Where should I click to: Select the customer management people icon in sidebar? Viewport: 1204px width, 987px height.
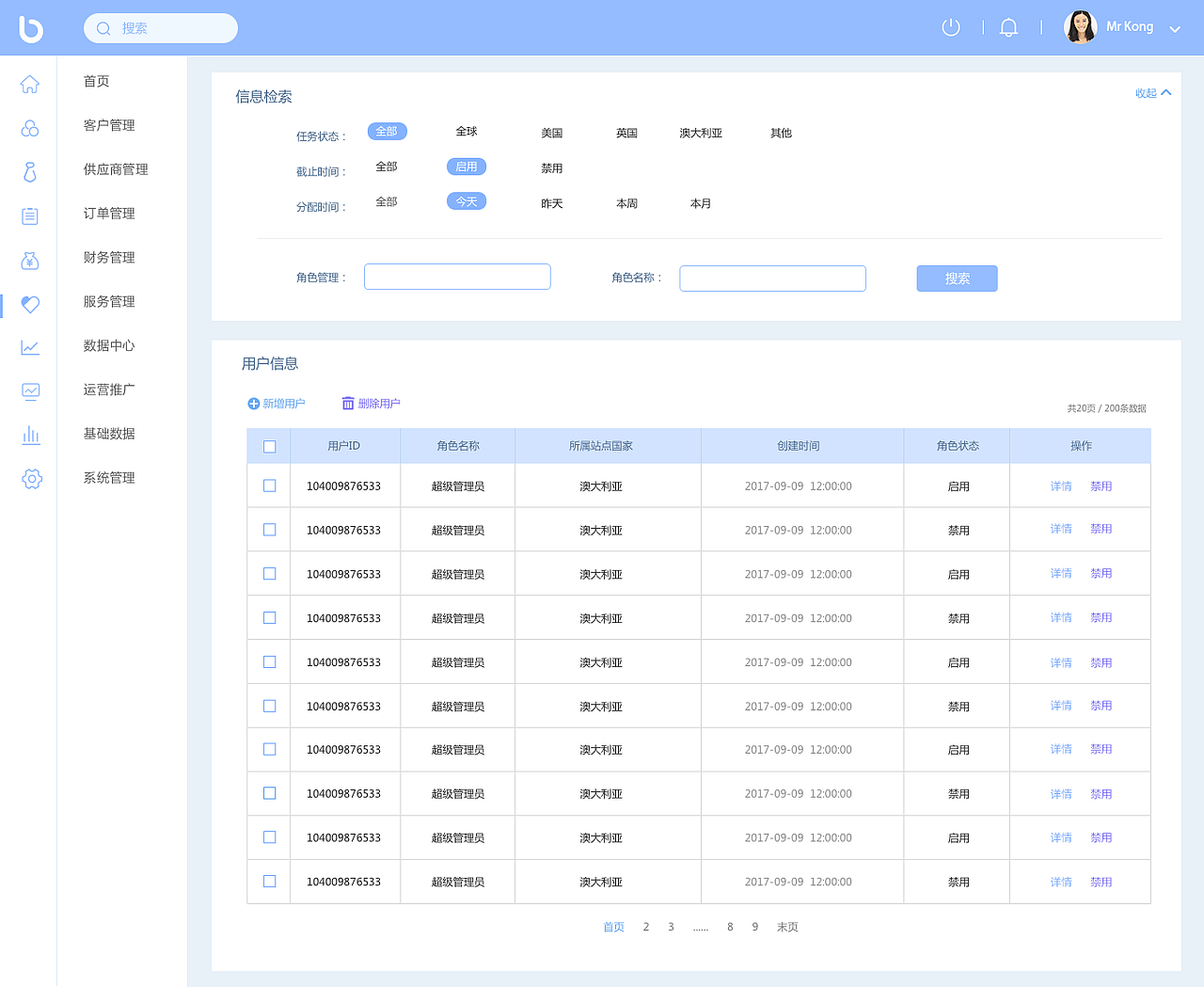[x=29, y=128]
